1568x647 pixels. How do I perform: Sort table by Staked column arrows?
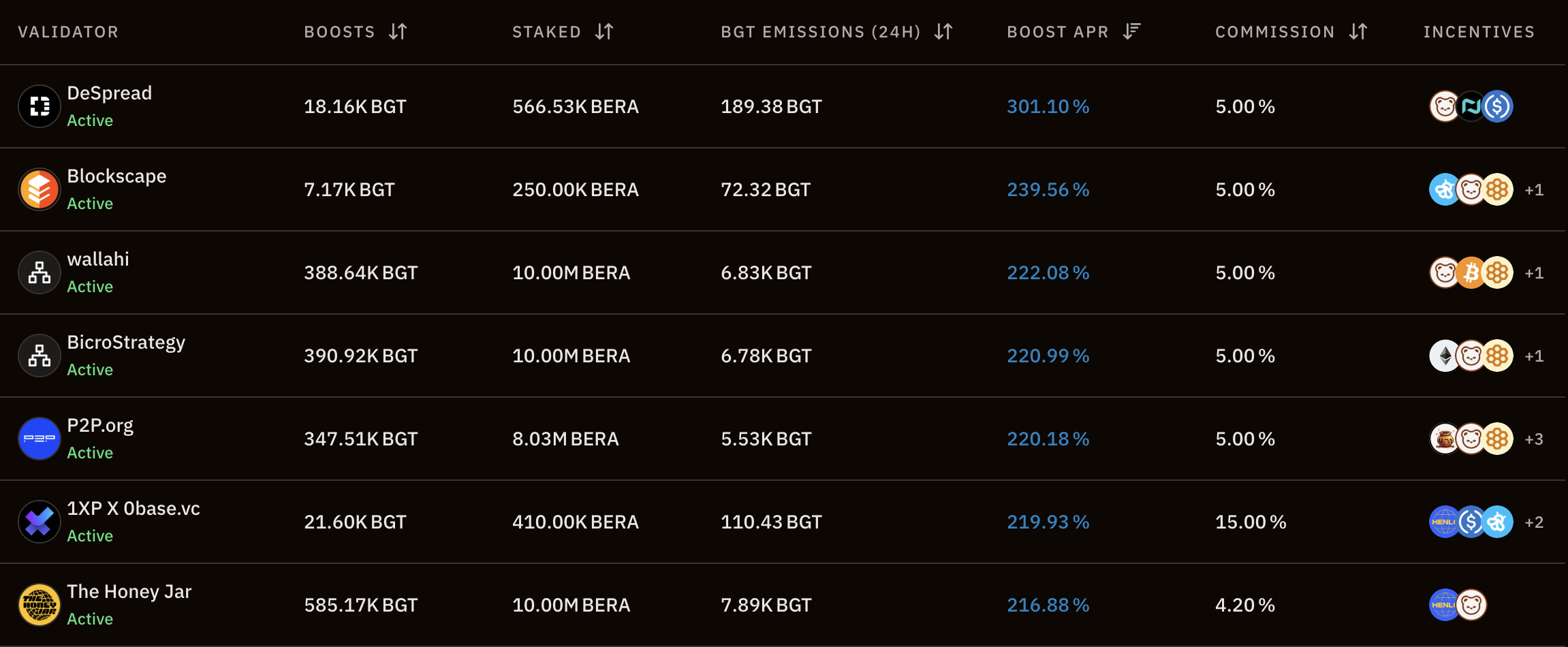(604, 31)
